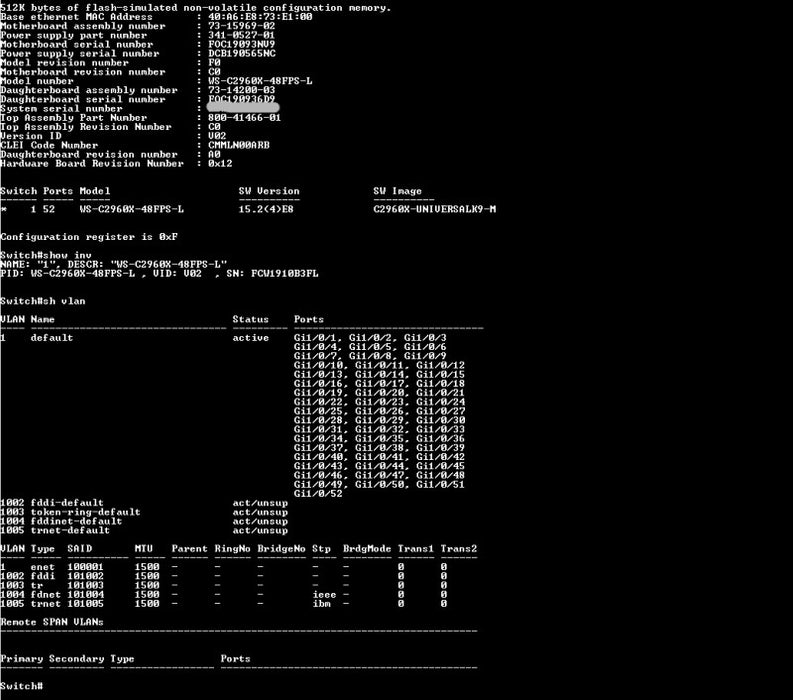Click CLEI code CMMLN00ARB
The image size is (793, 700).
pos(239,145)
